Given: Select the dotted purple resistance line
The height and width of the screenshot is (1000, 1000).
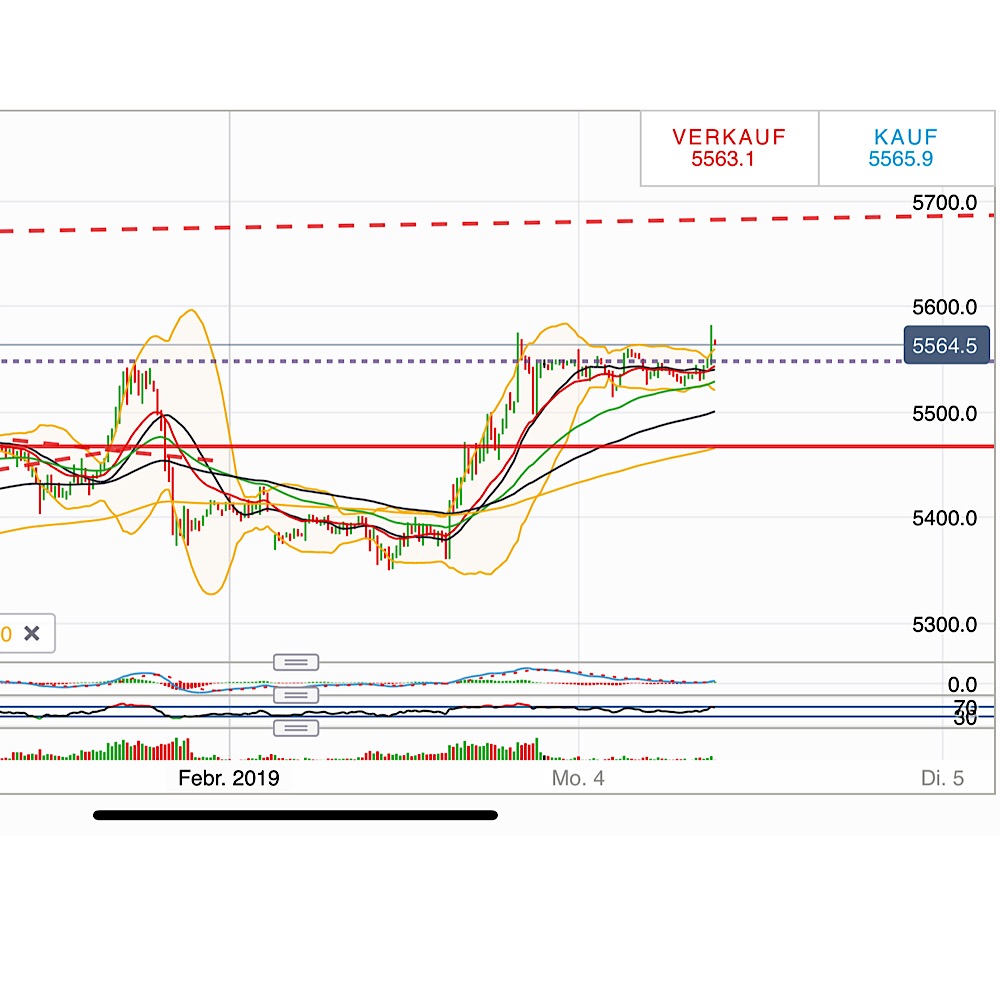Looking at the screenshot, I should pyautogui.click(x=800, y=363).
